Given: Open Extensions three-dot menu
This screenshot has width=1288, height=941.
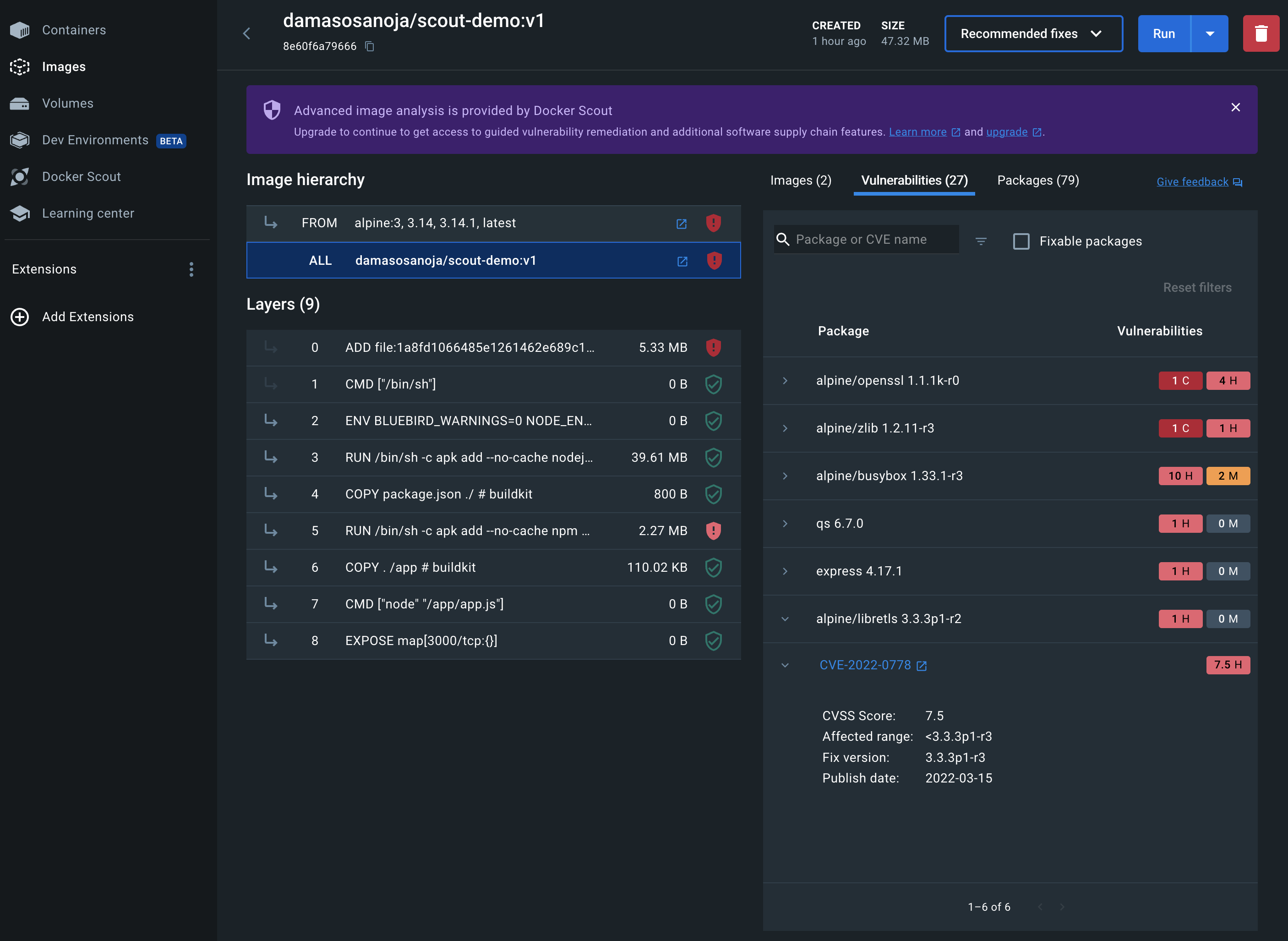Looking at the screenshot, I should point(191,269).
